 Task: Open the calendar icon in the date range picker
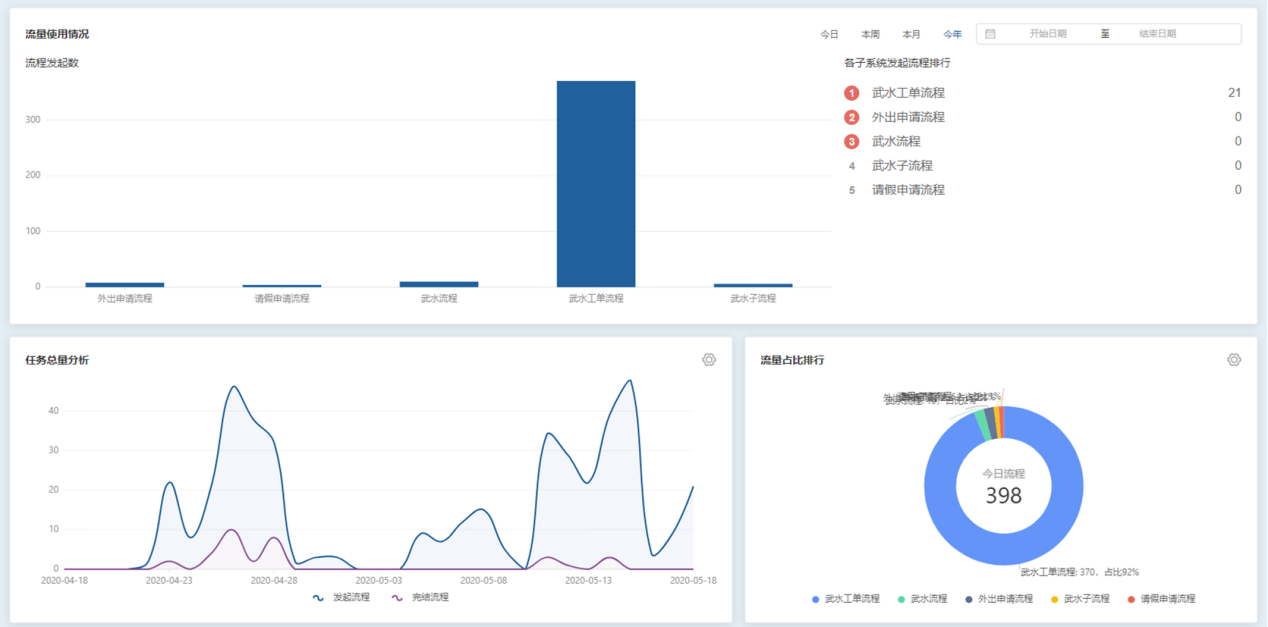[x=990, y=33]
